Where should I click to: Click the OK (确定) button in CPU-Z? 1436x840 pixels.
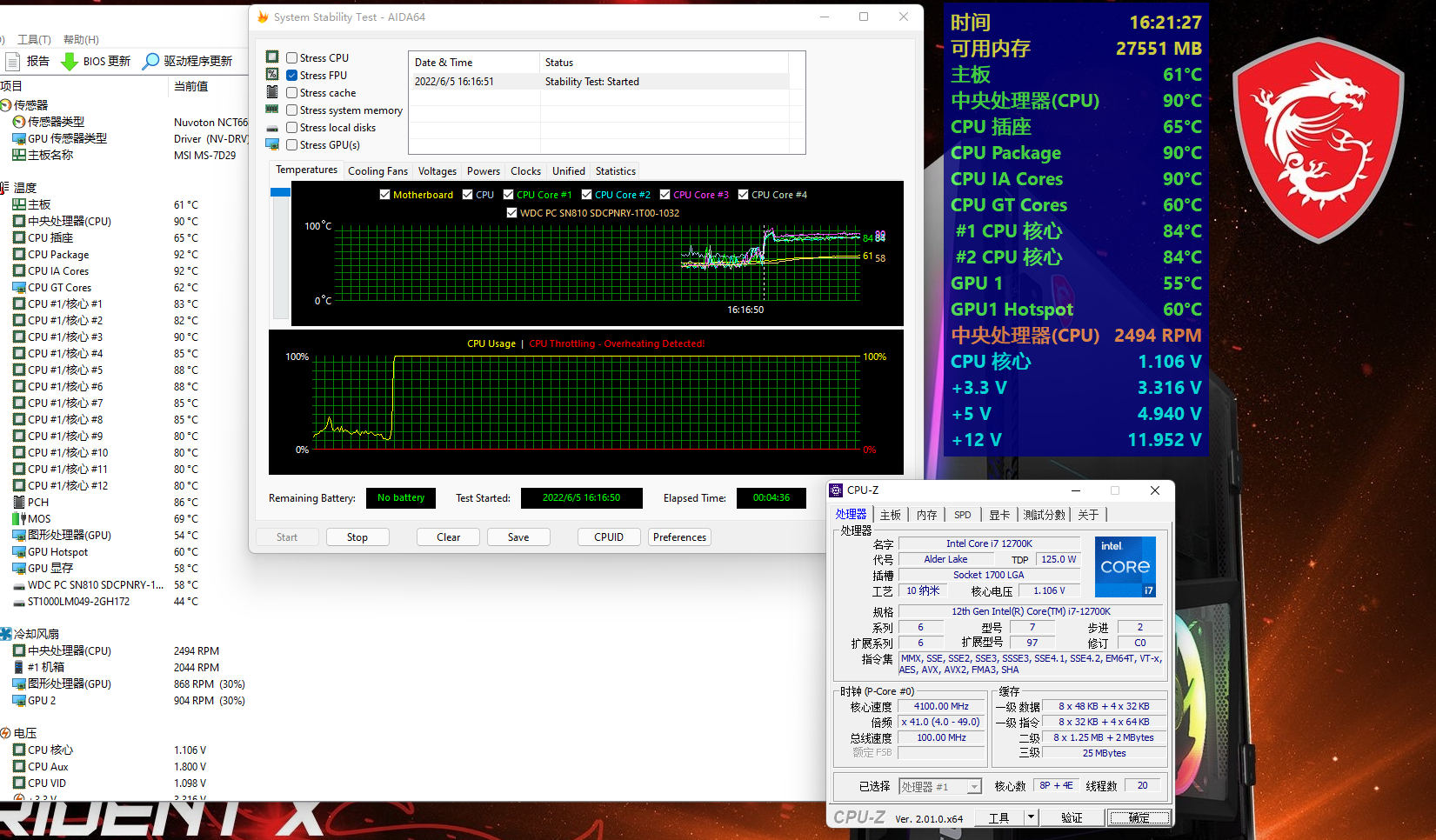pos(1139,817)
